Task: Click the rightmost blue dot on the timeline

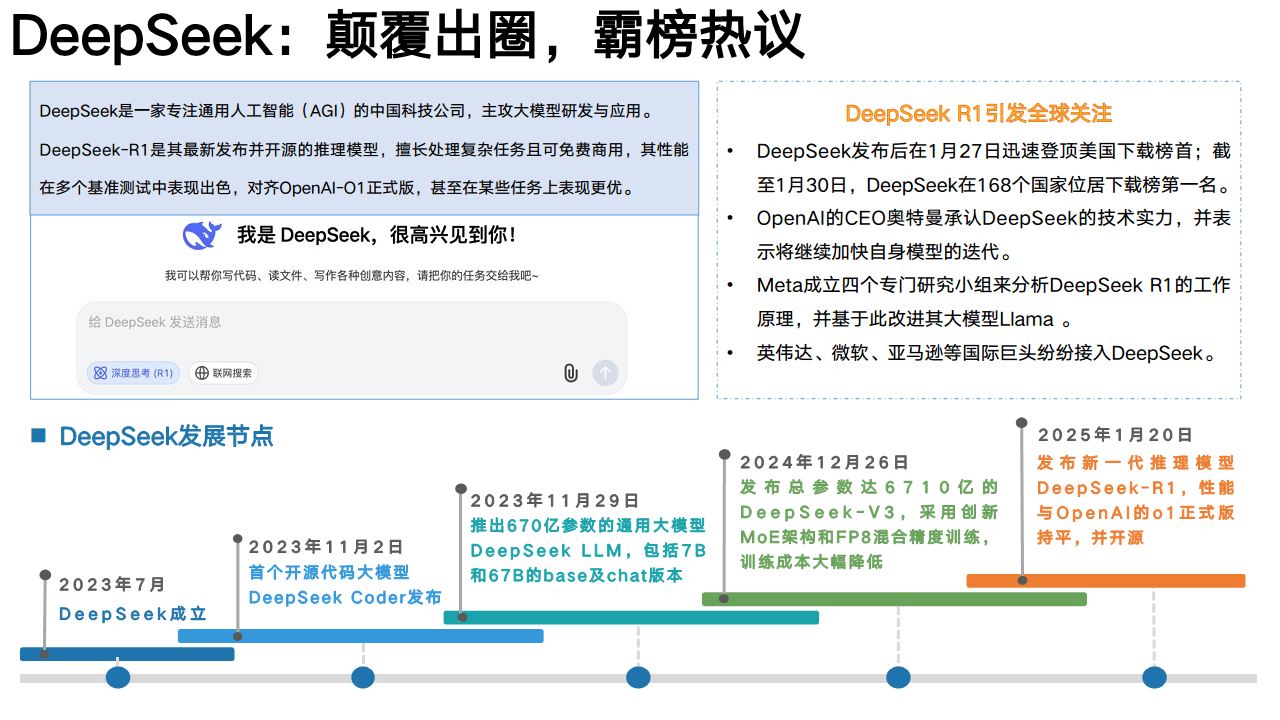Action: pos(1154,677)
